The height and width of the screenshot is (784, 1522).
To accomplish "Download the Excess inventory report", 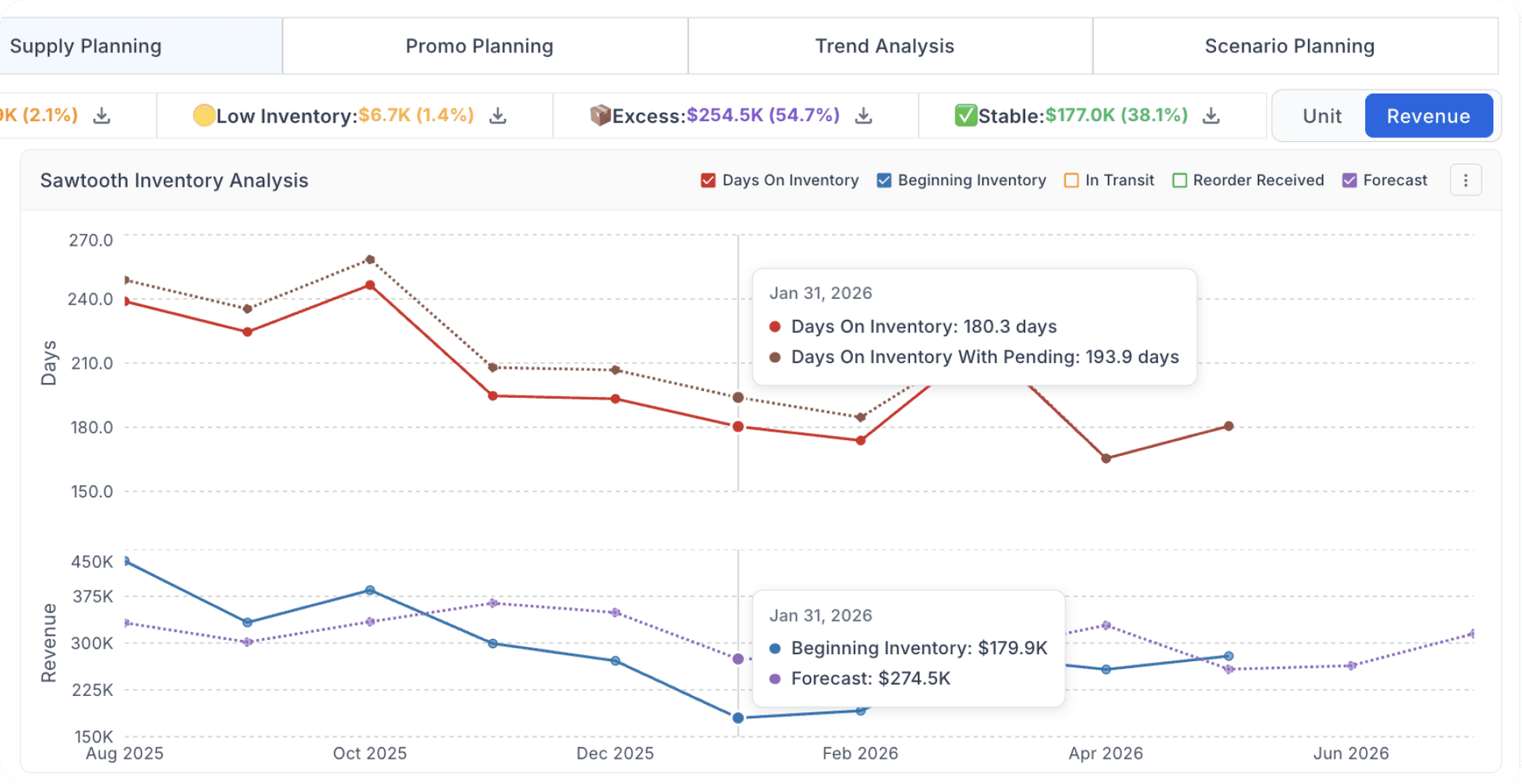I will [x=864, y=115].
